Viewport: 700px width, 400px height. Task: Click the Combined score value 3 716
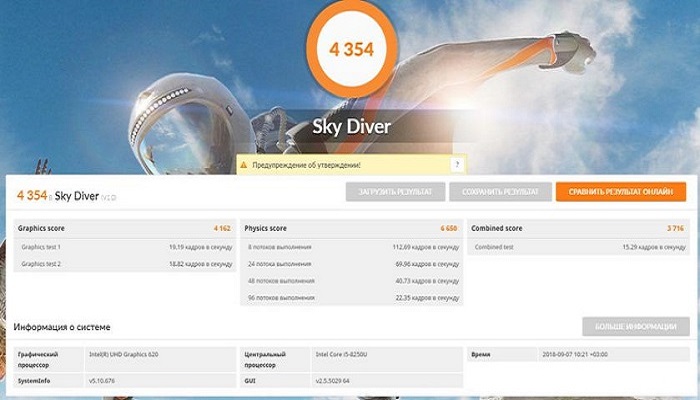675,228
